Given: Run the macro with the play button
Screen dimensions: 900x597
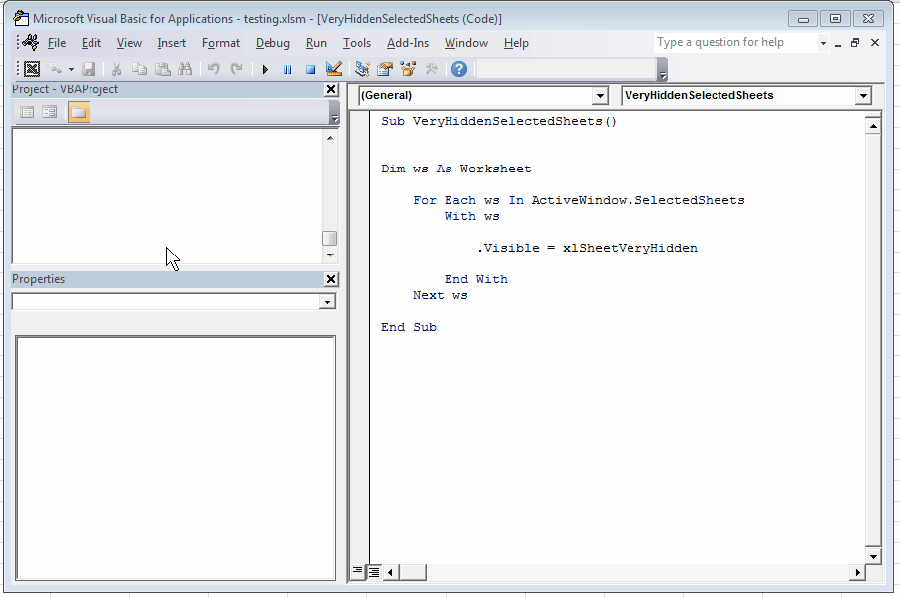Looking at the screenshot, I should (x=265, y=69).
